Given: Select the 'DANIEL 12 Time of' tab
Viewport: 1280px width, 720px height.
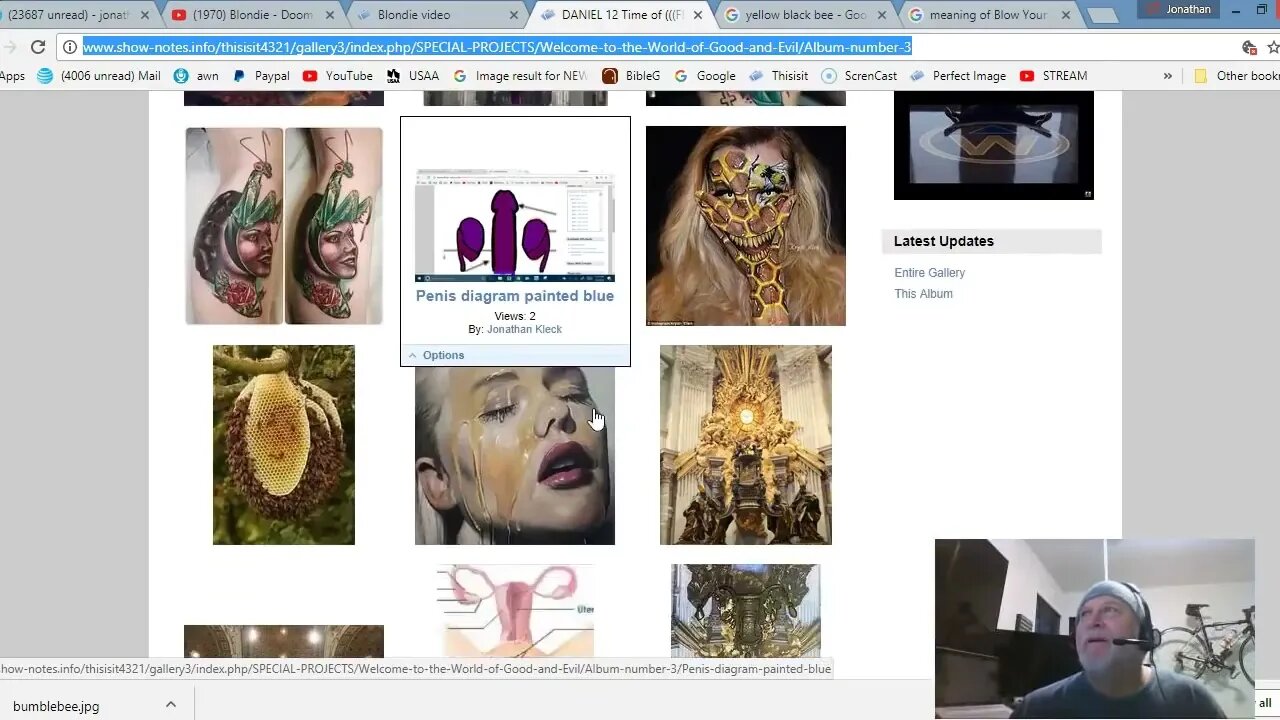Looking at the screenshot, I should 622,15.
